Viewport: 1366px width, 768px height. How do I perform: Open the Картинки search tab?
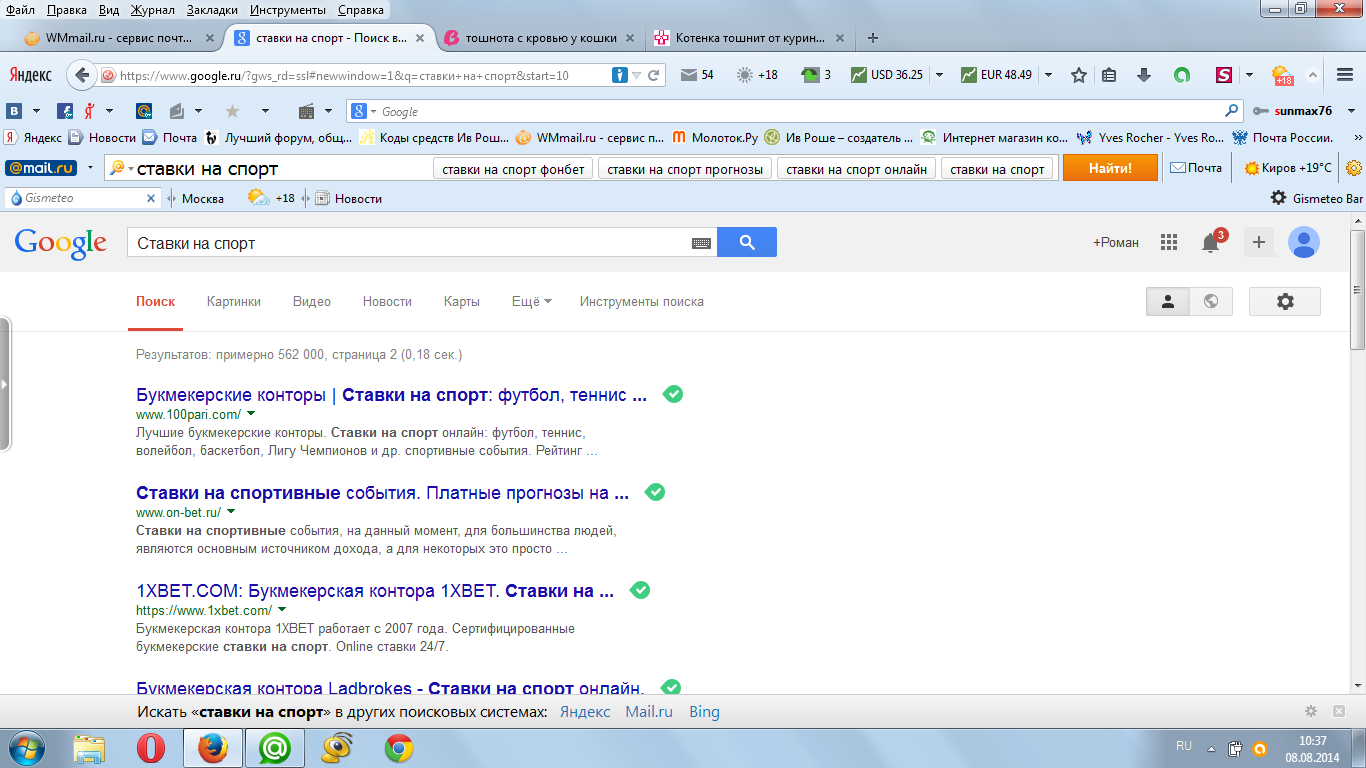tap(234, 301)
